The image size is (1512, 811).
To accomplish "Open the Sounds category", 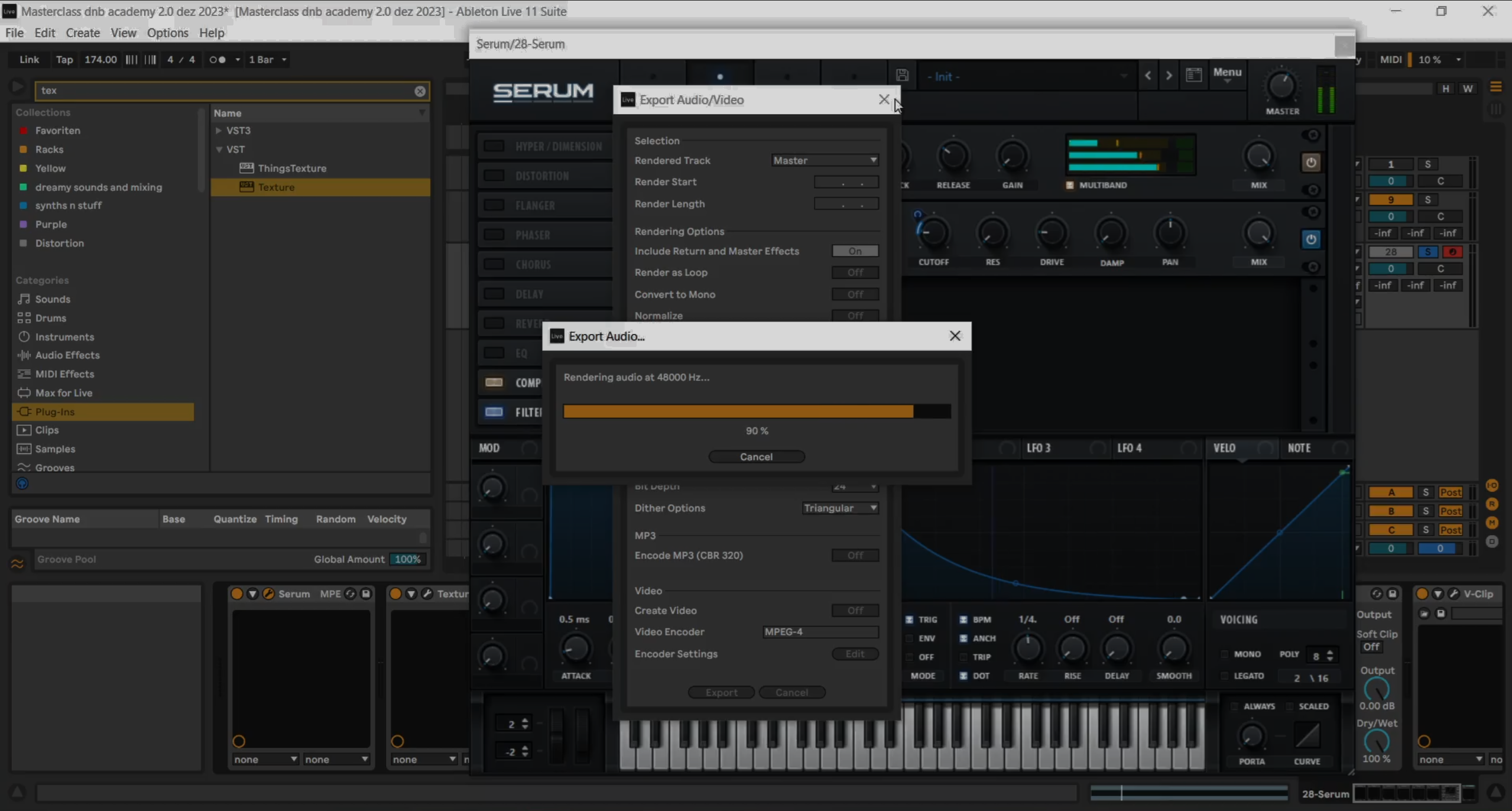I will click(x=53, y=299).
